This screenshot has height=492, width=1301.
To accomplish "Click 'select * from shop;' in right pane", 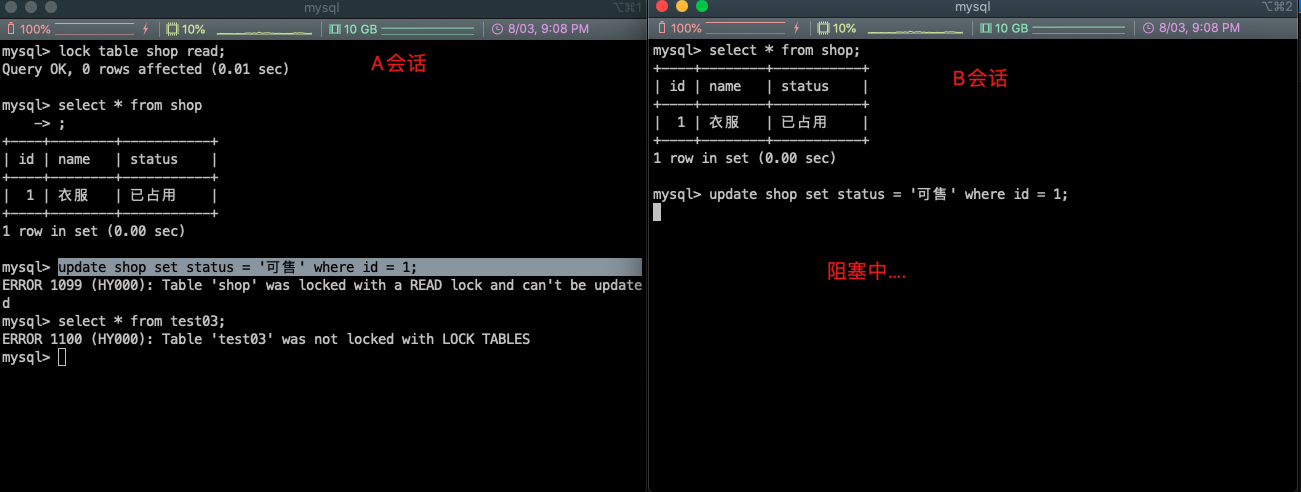I will point(785,50).
